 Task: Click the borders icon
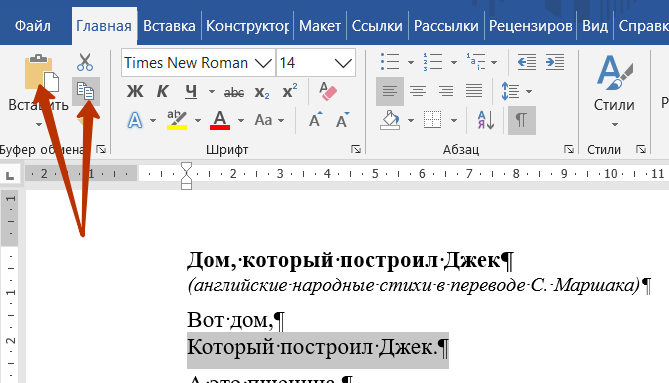click(432, 120)
